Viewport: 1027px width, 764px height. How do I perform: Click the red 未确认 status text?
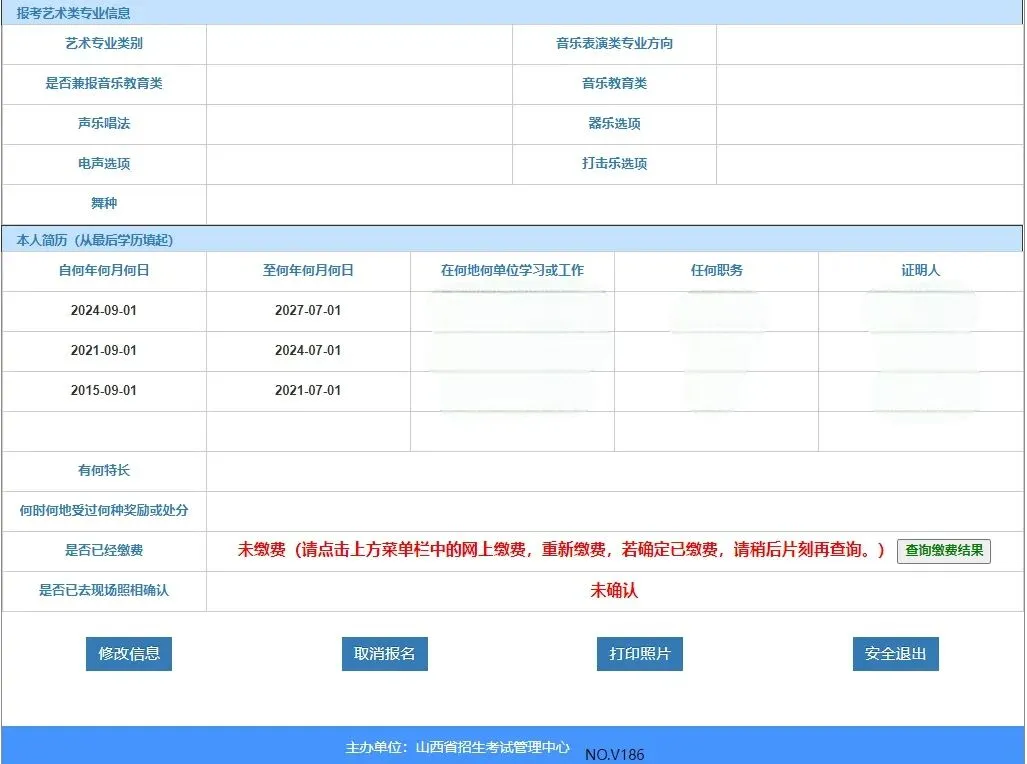(614, 590)
